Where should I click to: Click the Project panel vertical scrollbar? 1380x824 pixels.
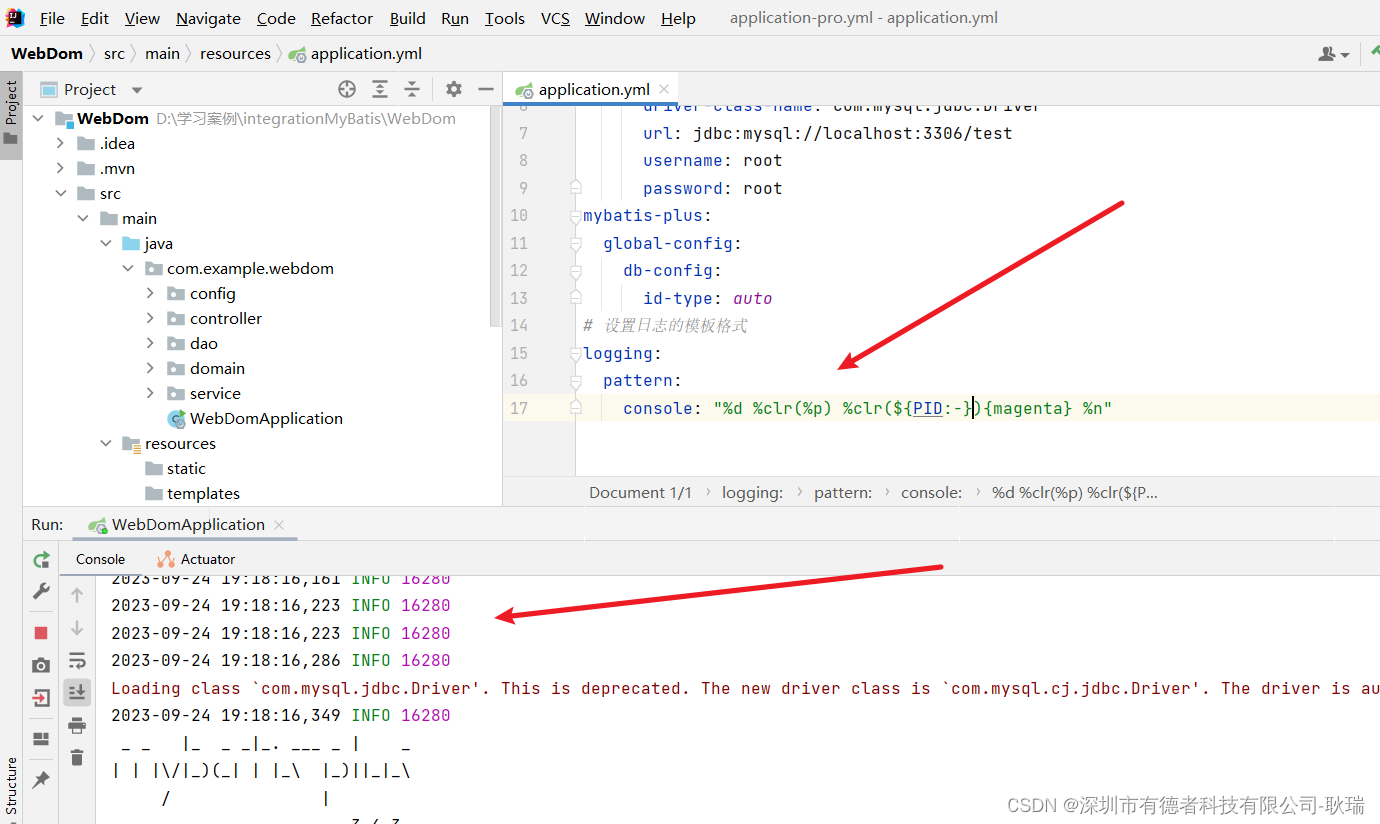496,215
